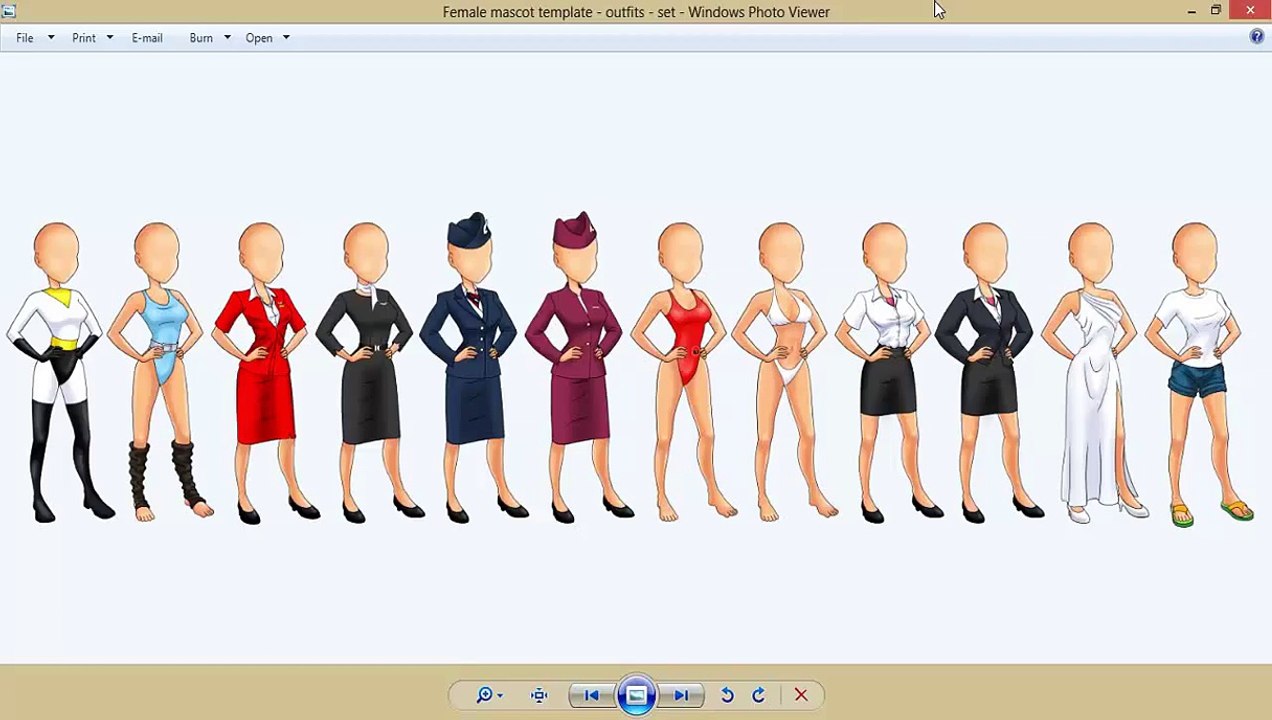
Task: Open the Burn menu
Action: point(201,38)
